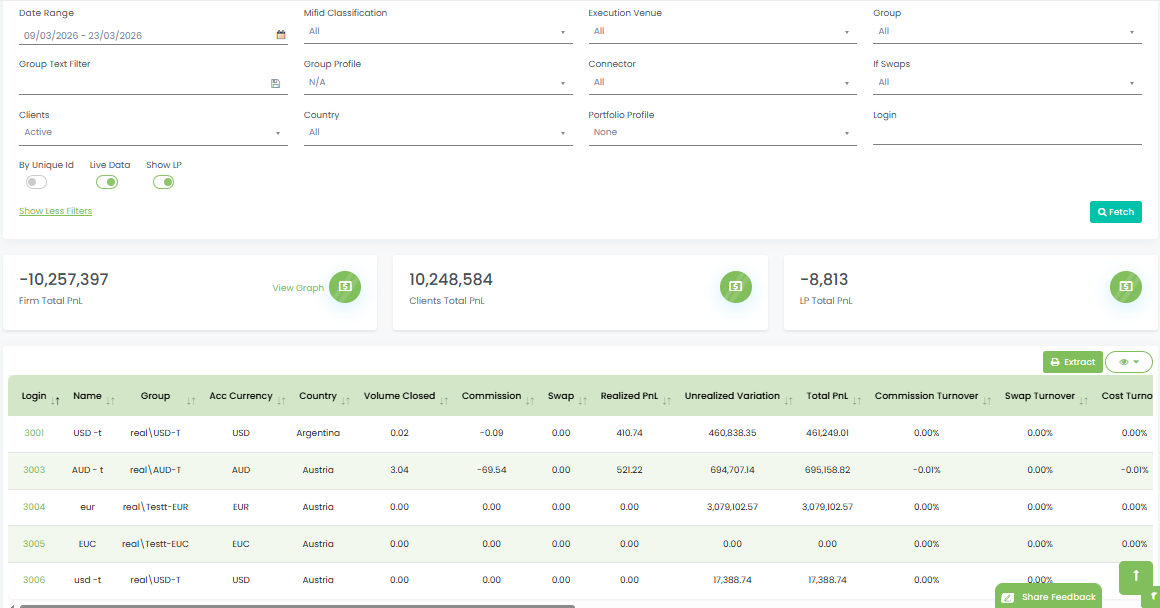Click the export icon on Clients Total PnL card
This screenshot has height=608, width=1160.
coord(735,287)
